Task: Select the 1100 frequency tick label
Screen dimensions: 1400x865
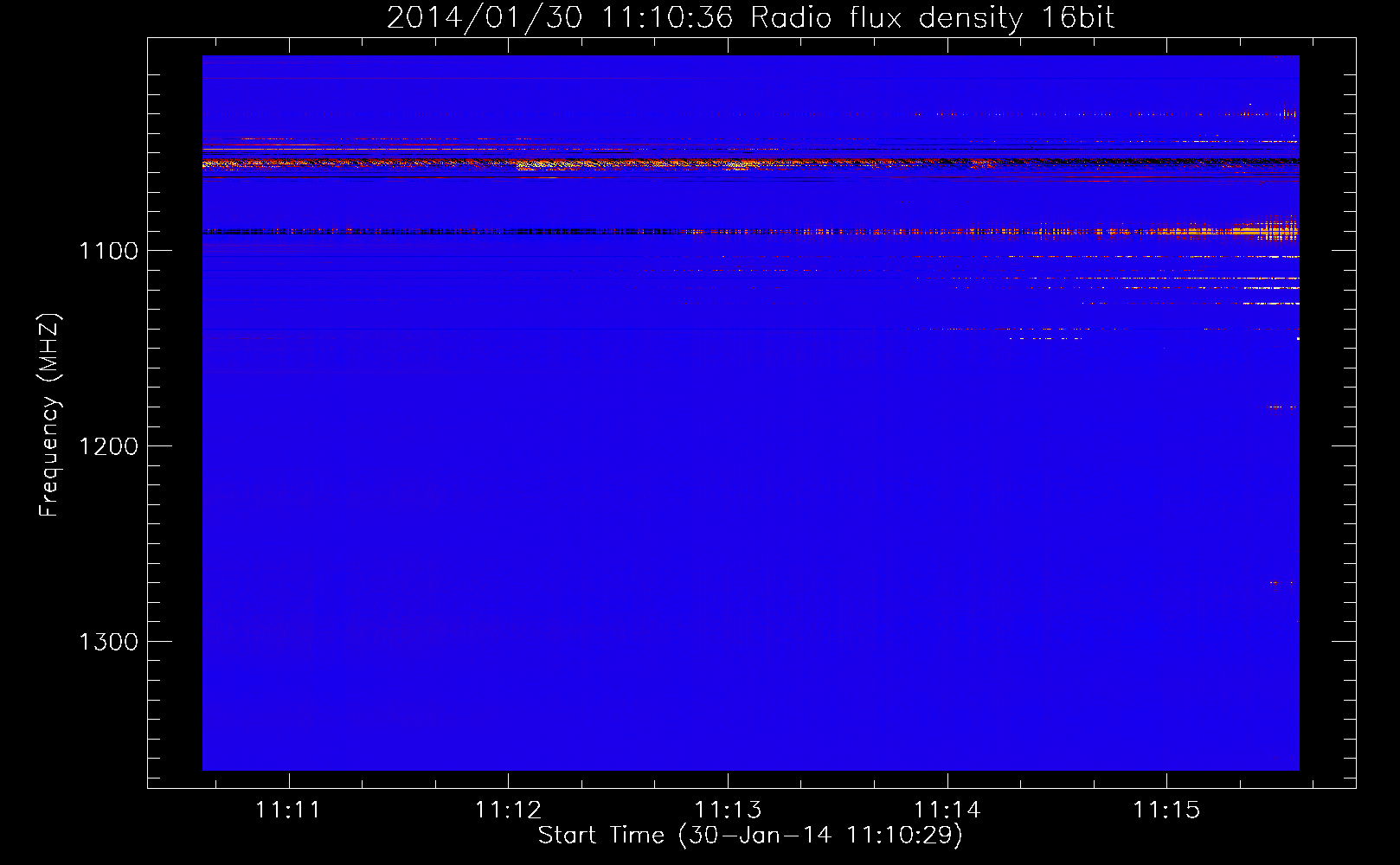Action: click(109, 251)
